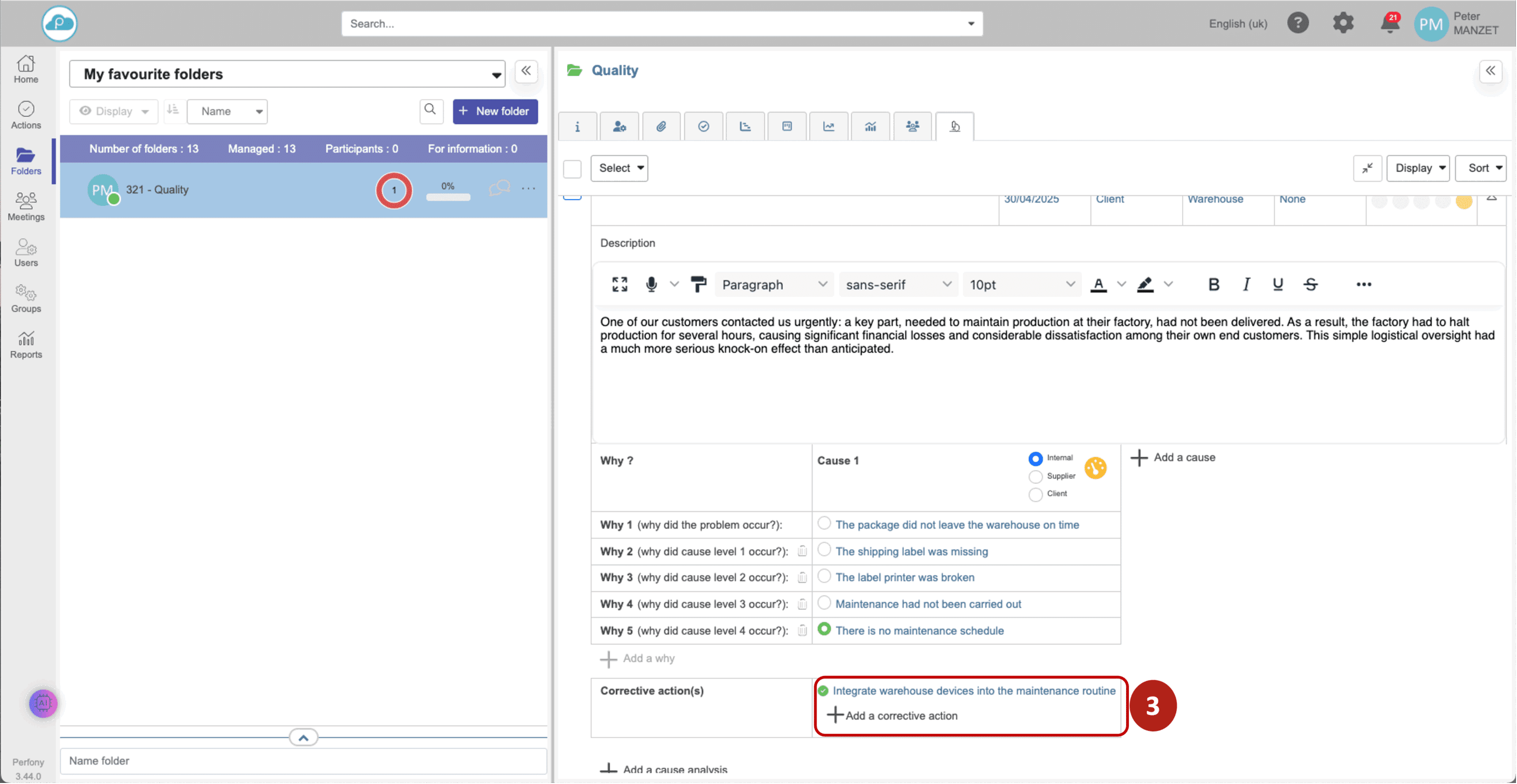This screenshot has height=784, width=1517.
Task: Click the fullscreen editor icon
Action: (619, 284)
